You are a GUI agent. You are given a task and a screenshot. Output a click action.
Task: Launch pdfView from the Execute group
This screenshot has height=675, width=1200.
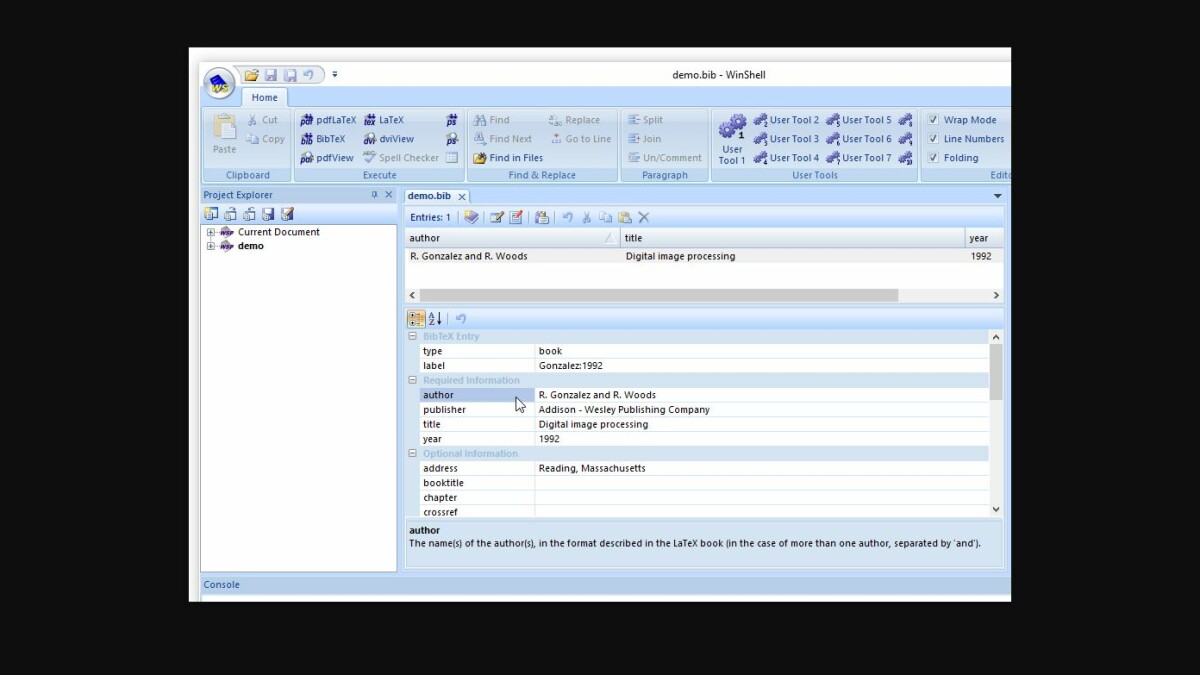click(x=327, y=158)
